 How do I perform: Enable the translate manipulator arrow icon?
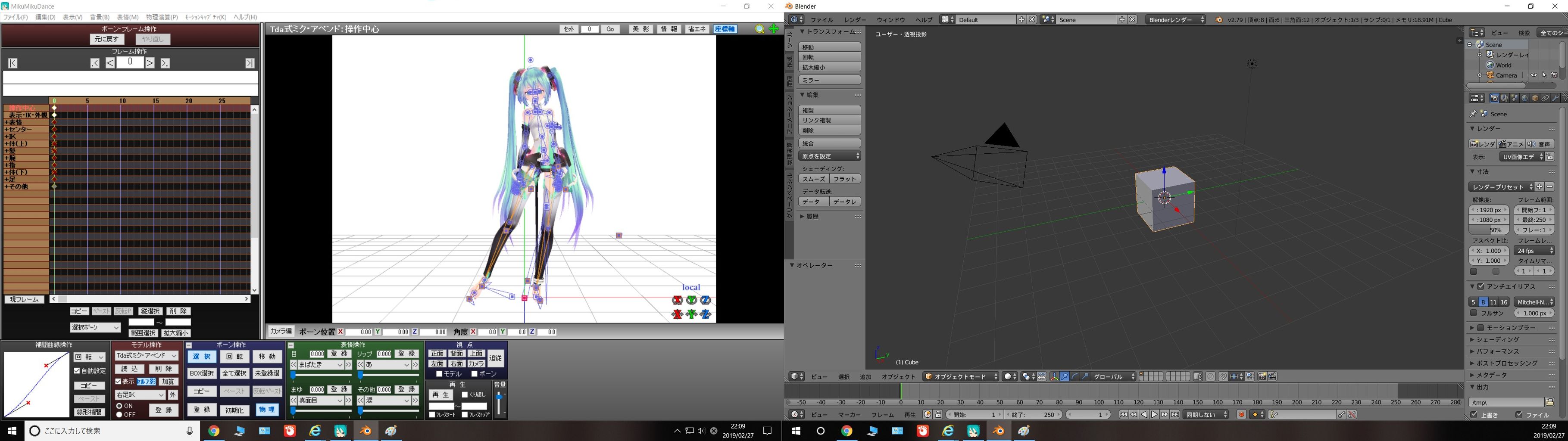click(1065, 376)
